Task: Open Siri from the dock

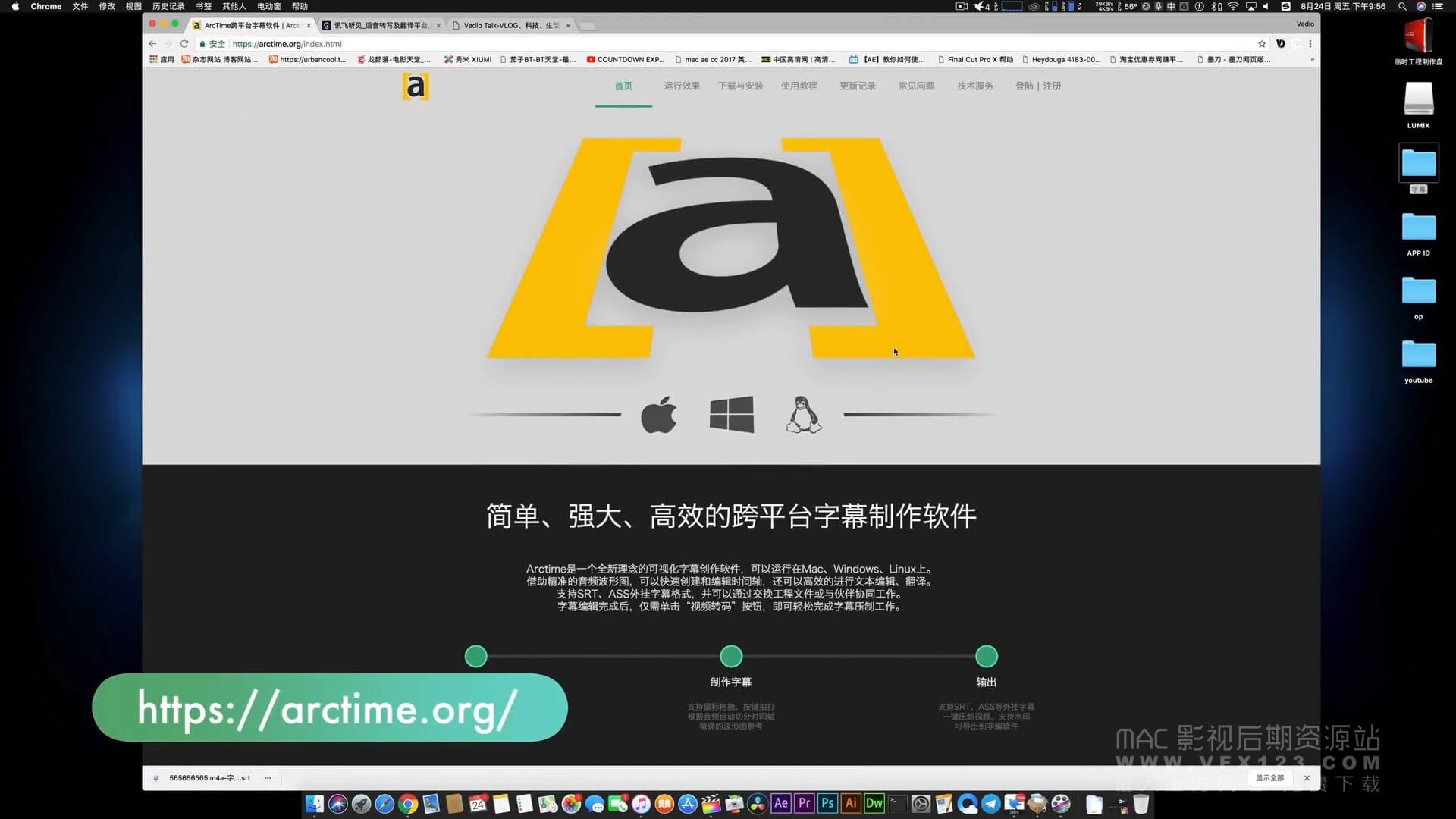Action: 338,804
